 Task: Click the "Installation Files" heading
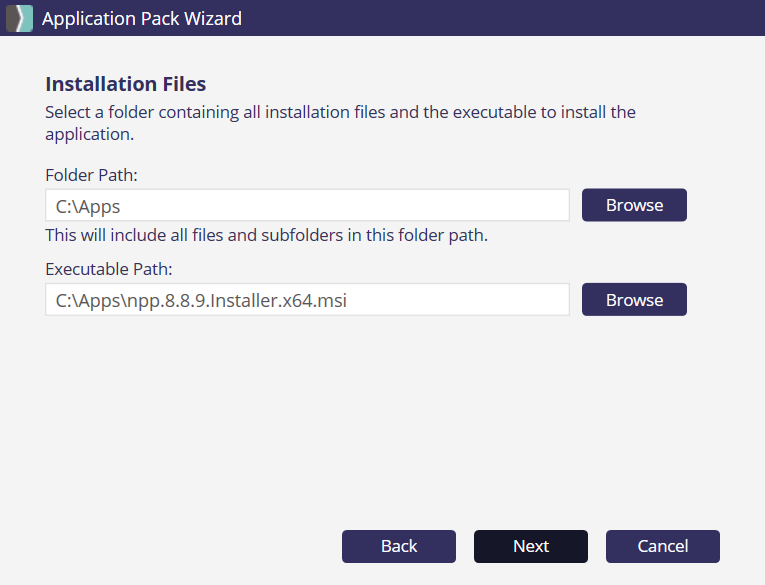click(125, 84)
